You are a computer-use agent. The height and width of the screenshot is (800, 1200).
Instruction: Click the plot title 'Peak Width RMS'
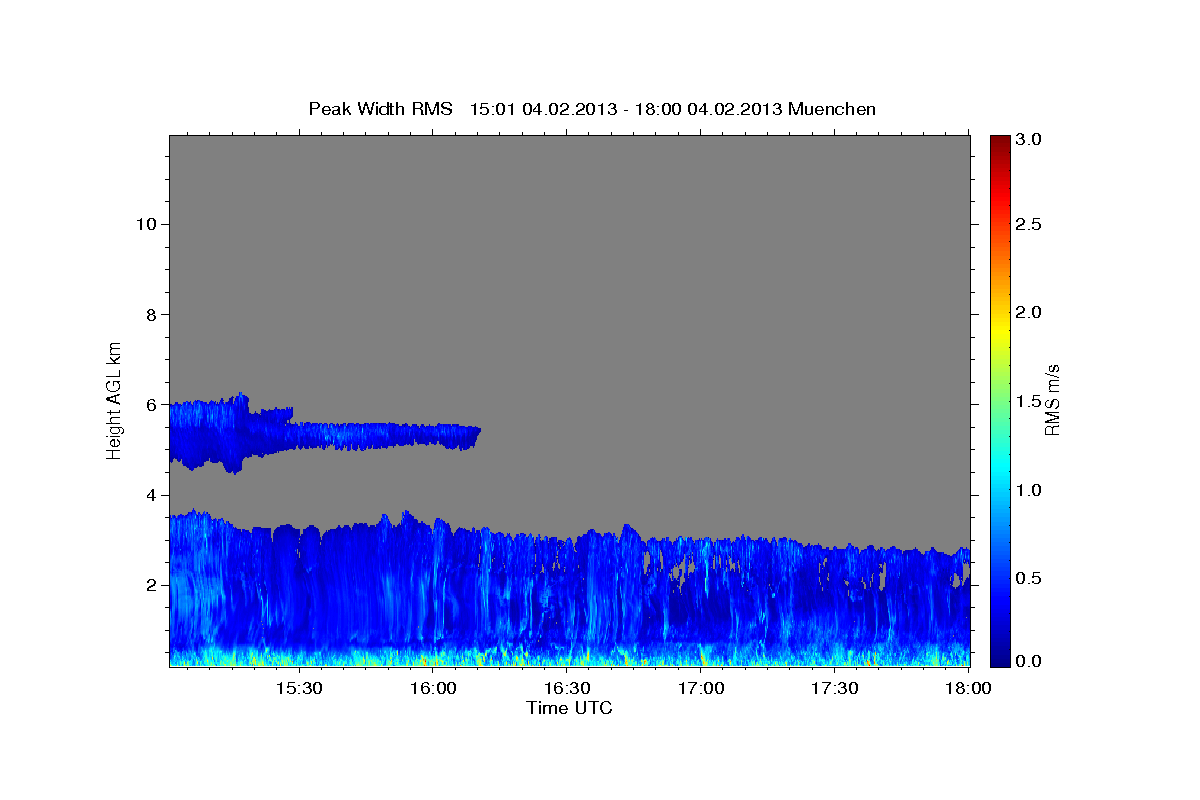(380, 109)
